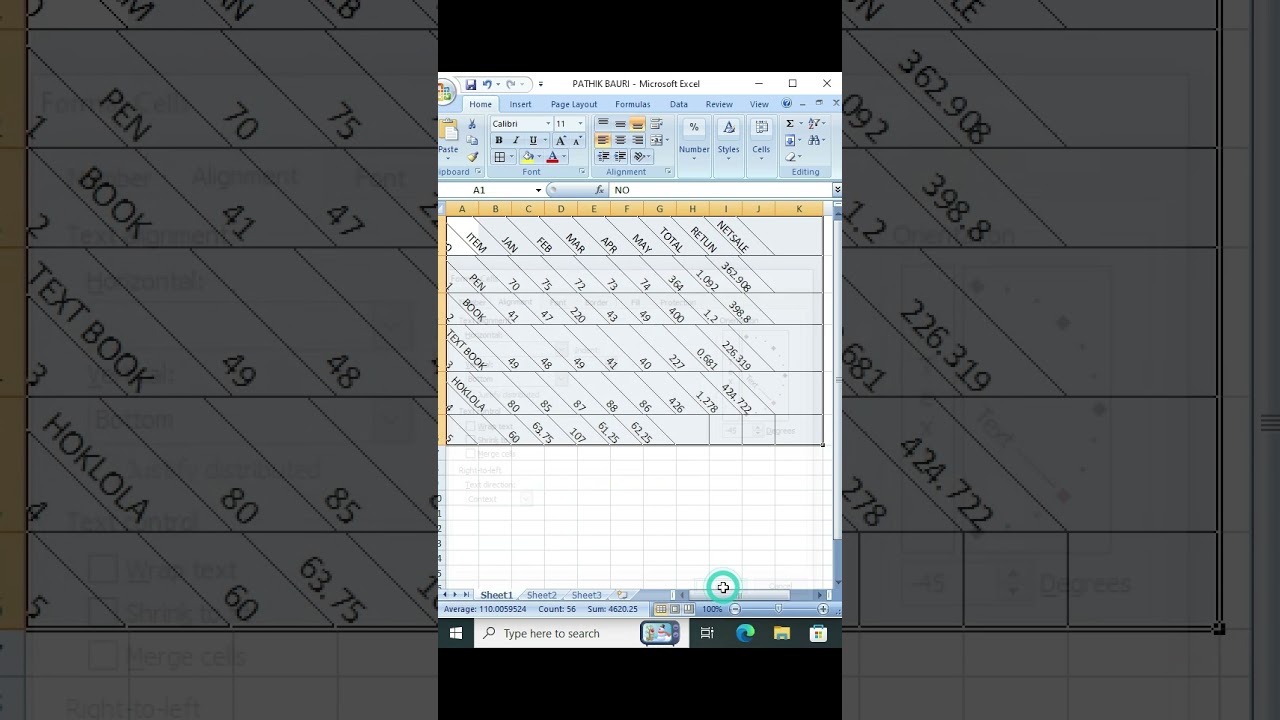Image resolution: width=1280 pixels, height=720 pixels.
Task: Open the Office Button menu
Action: 445,92
